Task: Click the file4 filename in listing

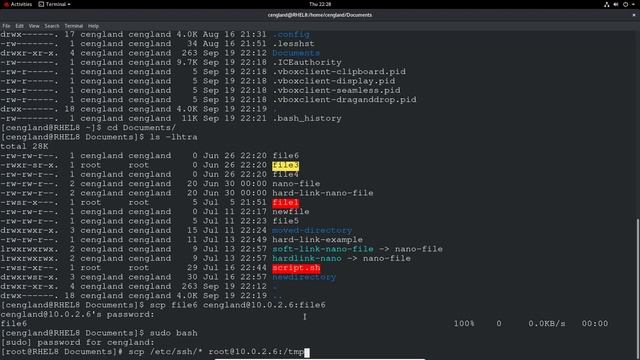Action: point(286,175)
